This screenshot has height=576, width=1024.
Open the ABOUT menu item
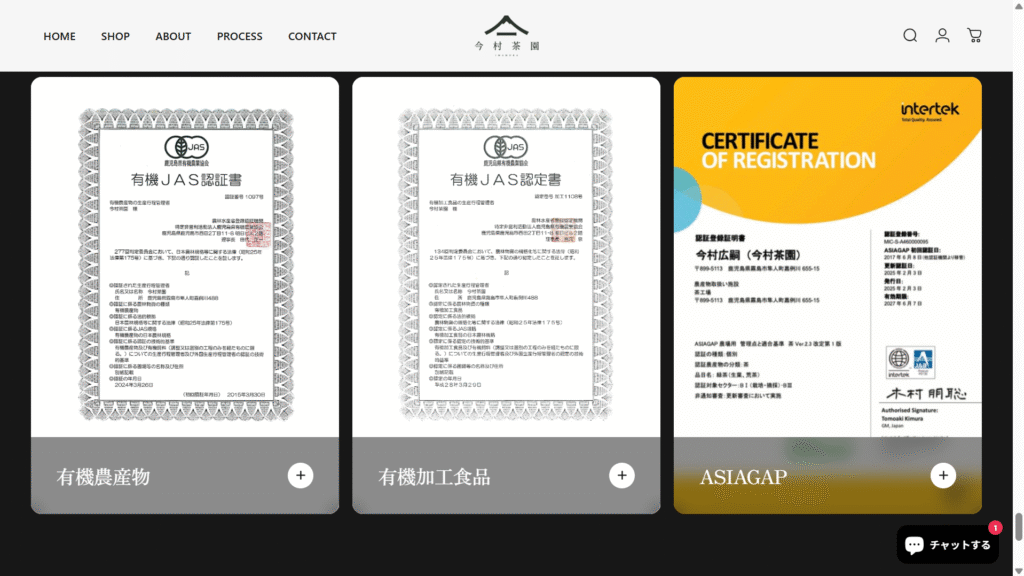click(173, 37)
